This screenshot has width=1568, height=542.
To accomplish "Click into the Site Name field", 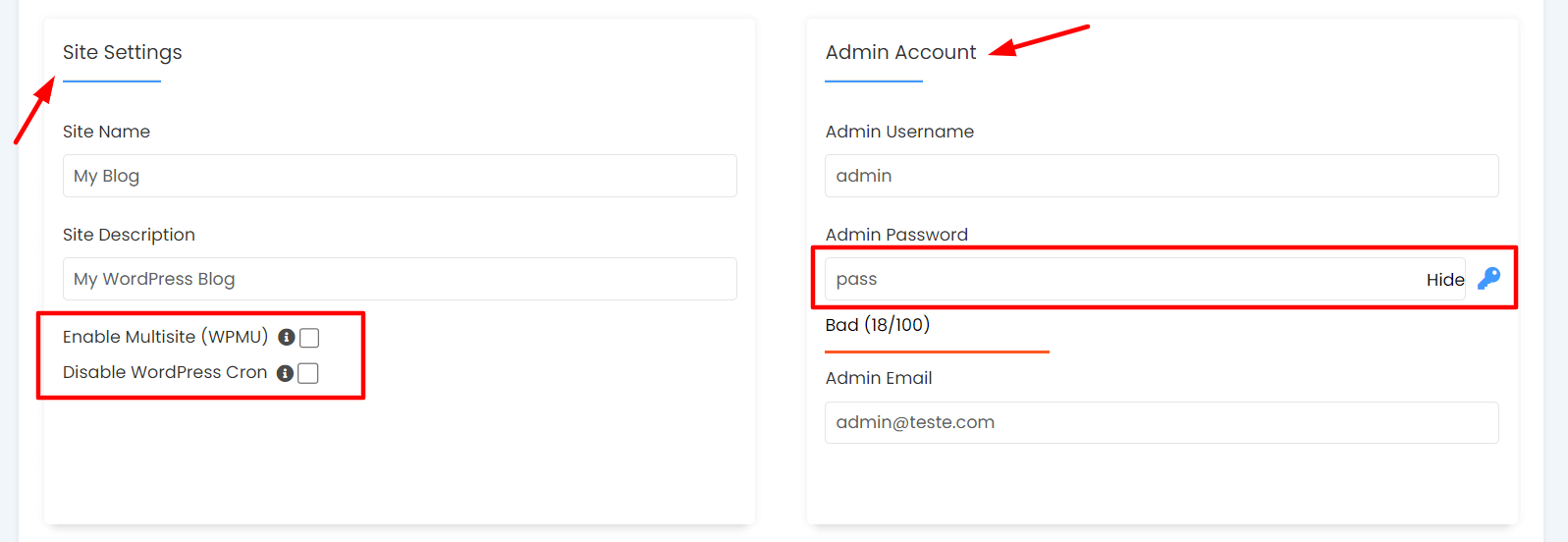I will [x=400, y=176].
